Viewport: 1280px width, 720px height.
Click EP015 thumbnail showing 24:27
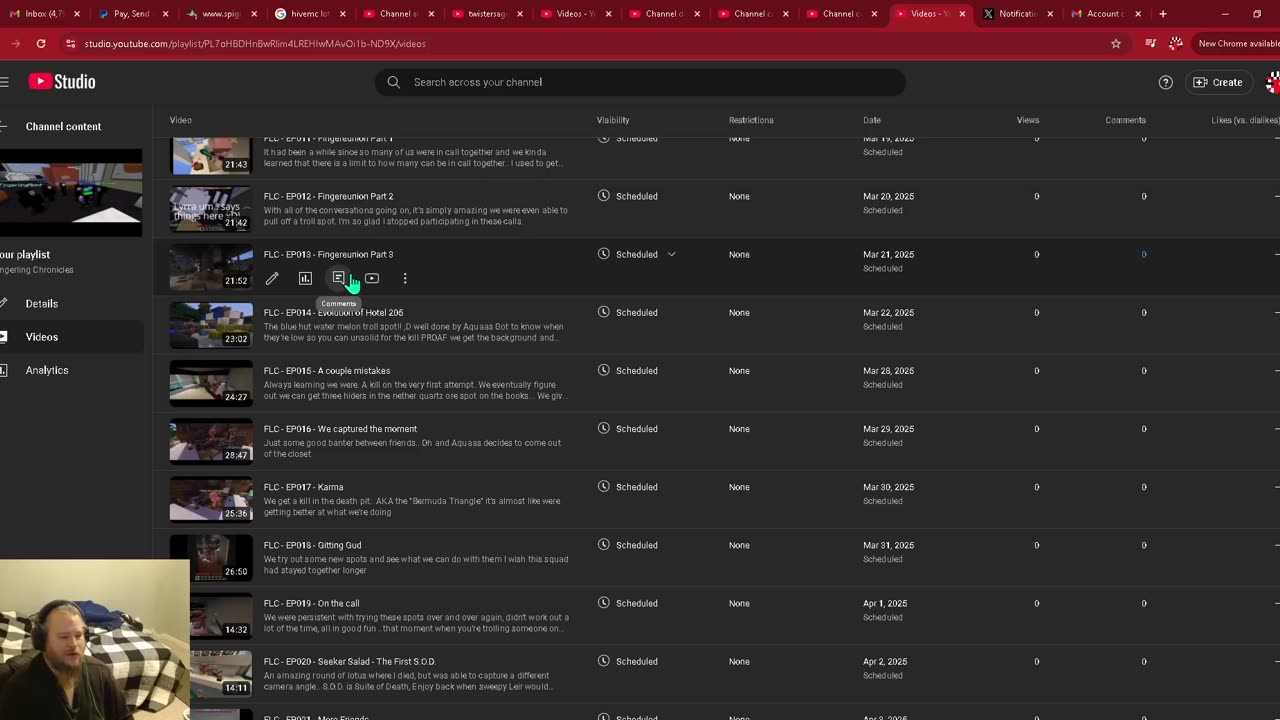pos(211,381)
